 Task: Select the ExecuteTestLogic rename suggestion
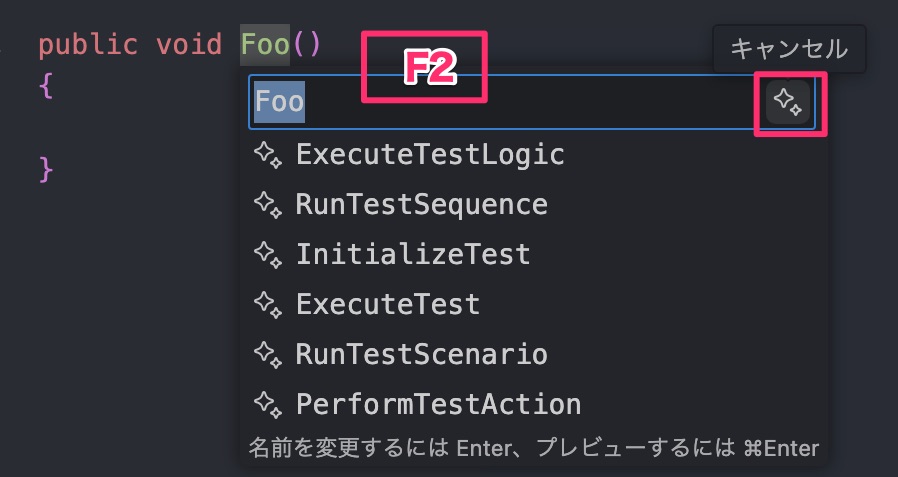(x=533, y=155)
